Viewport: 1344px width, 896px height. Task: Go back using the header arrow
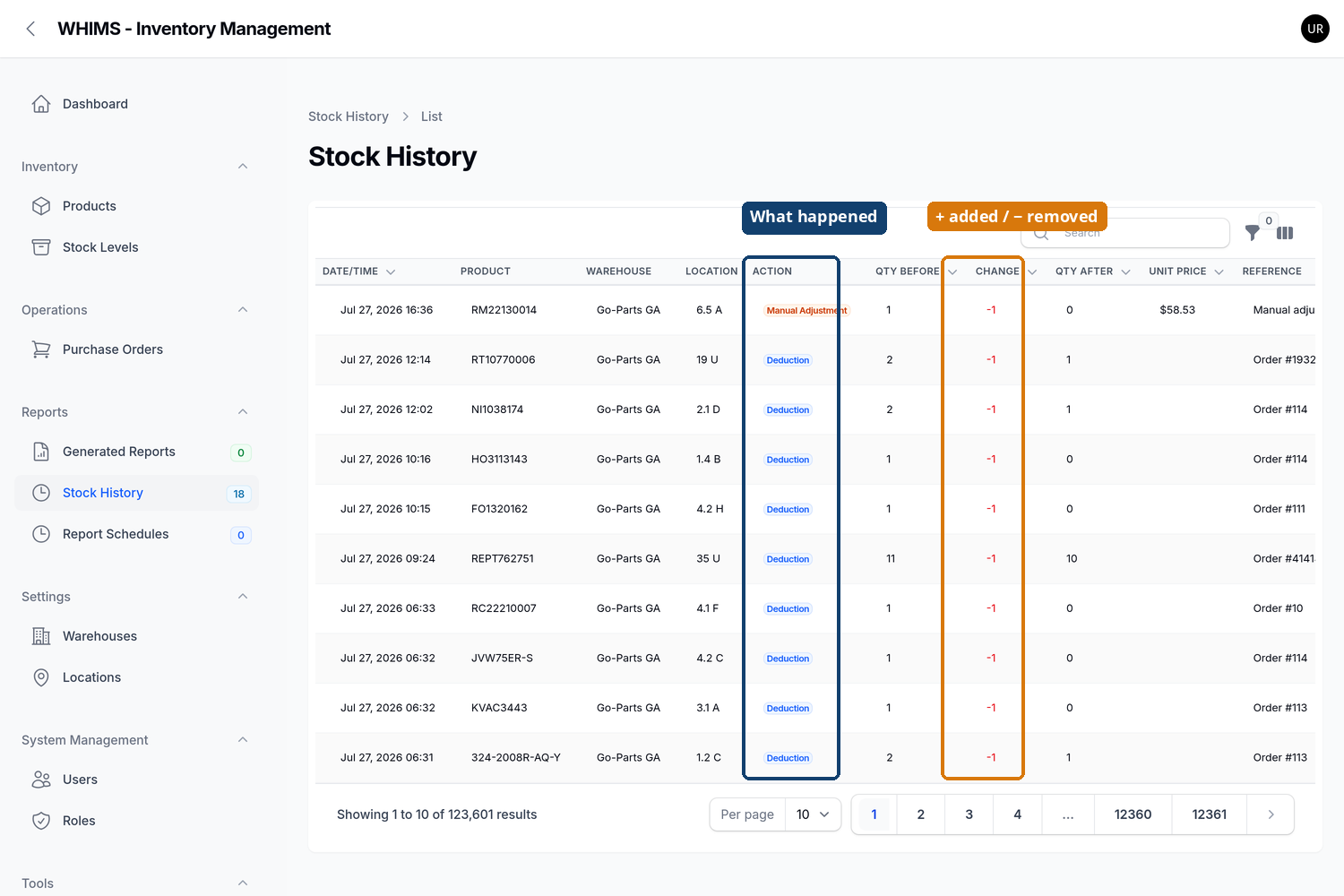tap(30, 29)
